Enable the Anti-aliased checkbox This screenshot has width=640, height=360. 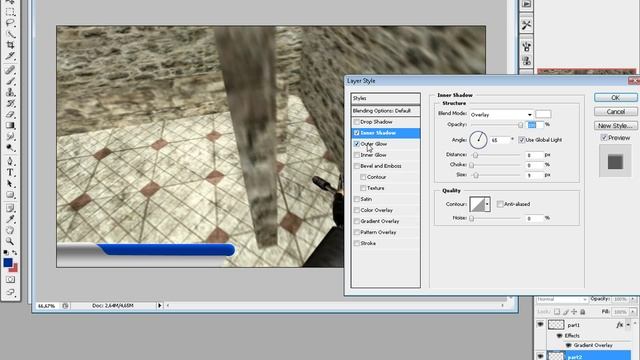[500, 204]
